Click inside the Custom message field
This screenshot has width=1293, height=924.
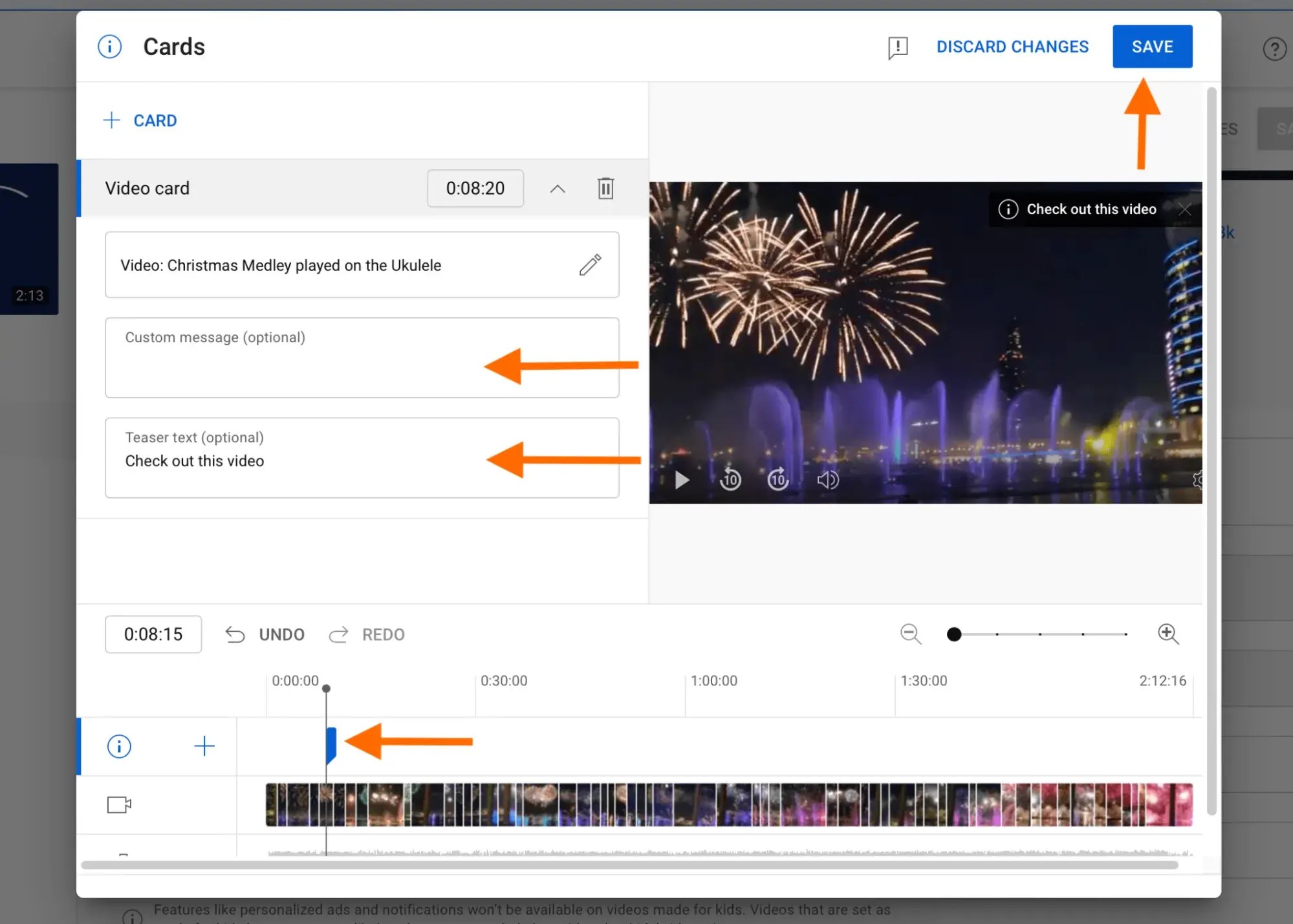point(362,358)
